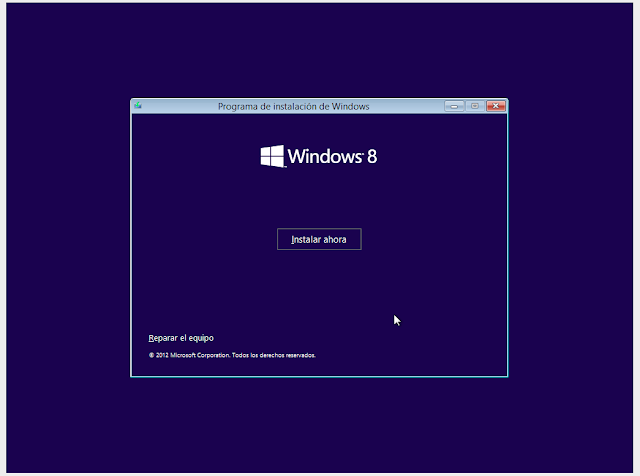
Task: Minimize the Windows setup window
Action: [x=454, y=106]
